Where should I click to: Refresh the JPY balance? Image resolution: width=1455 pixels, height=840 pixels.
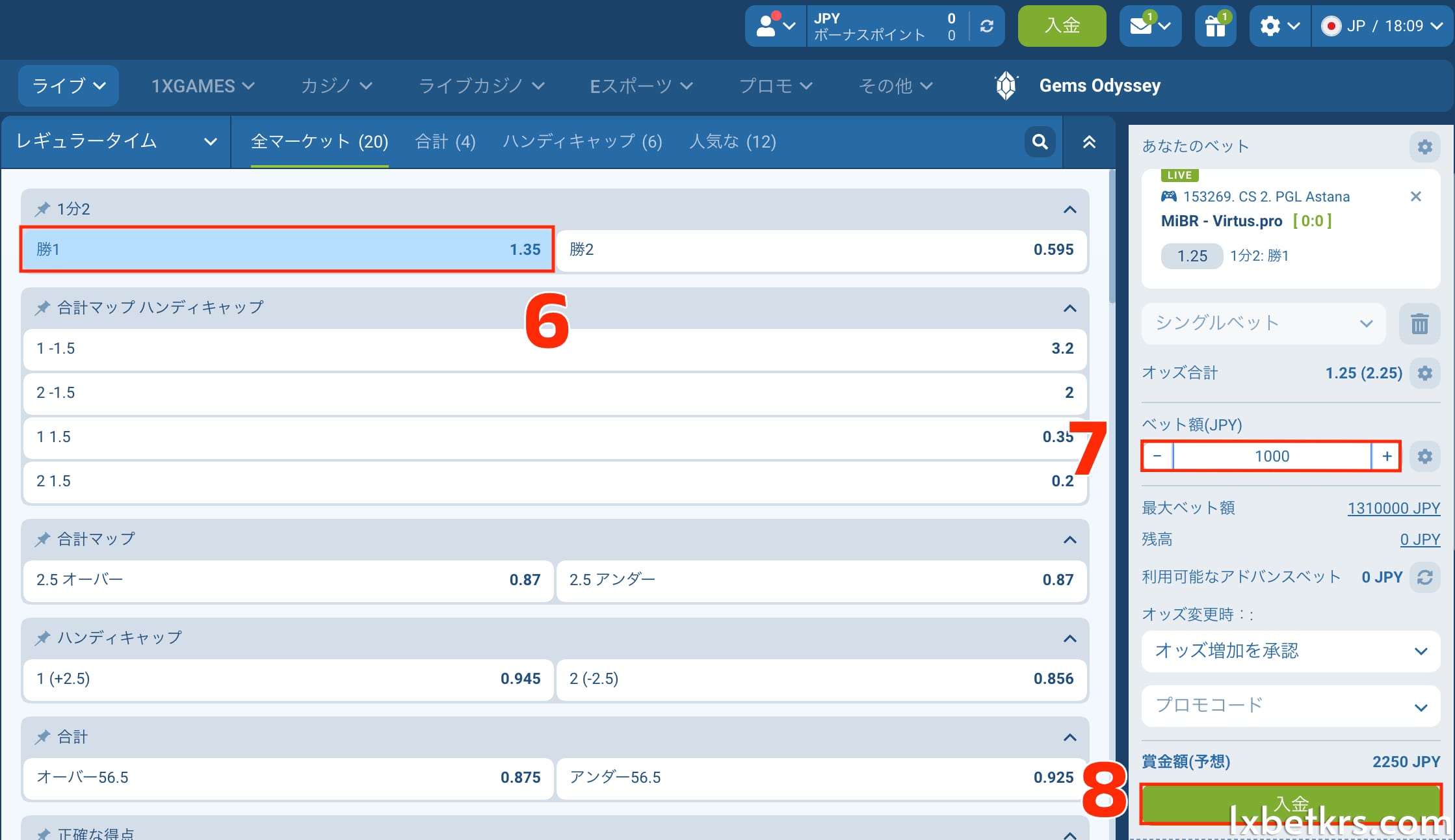coord(986,26)
